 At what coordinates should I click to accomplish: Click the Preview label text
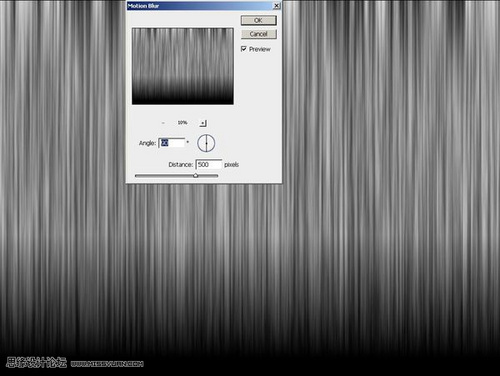tap(260, 49)
